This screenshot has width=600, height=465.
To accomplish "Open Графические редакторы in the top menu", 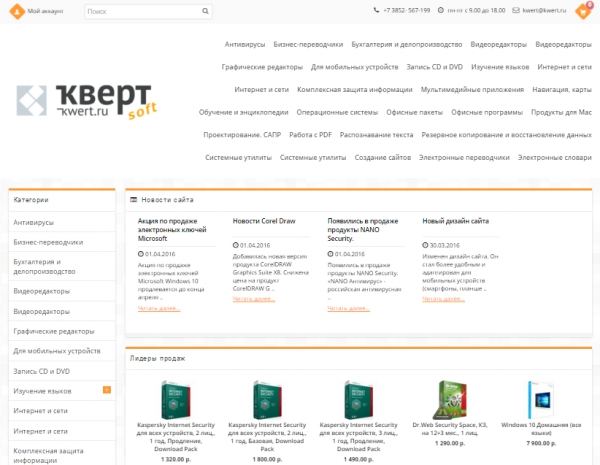I will [x=262, y=67].
